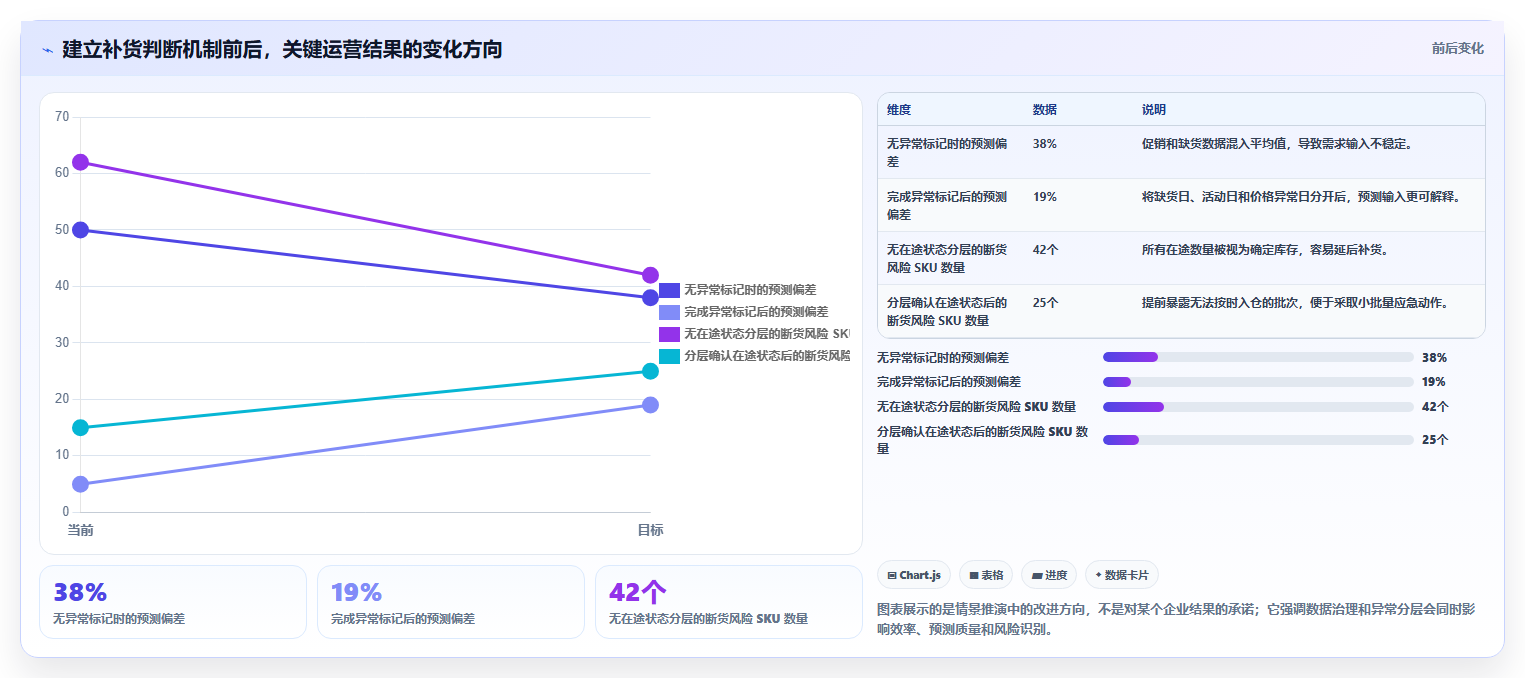Select the Chart.js tag chip
The width and height of the screenshot is (1525, 678).
[914, 575]
